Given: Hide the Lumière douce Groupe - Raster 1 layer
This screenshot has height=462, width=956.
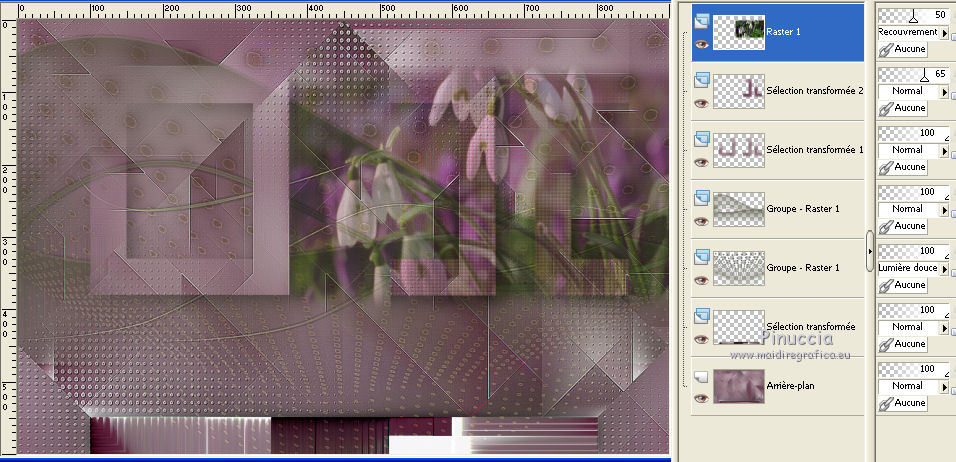Looking at the screenshot, I should point(702,280).
